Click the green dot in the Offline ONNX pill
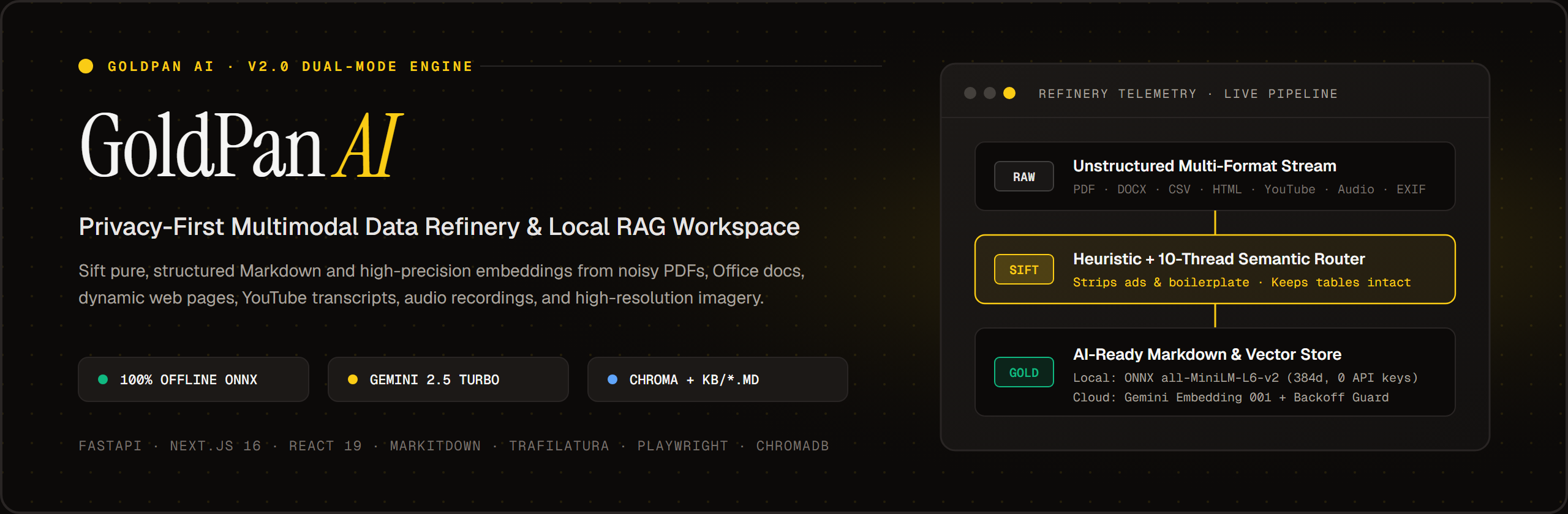1568x514 pixels. point(103,379)
